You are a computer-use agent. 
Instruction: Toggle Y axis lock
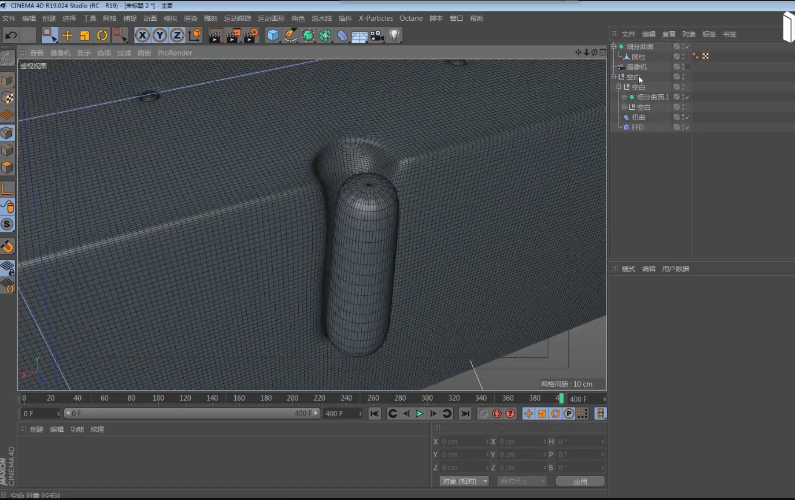pyautogui.click(x=159, y=35)
